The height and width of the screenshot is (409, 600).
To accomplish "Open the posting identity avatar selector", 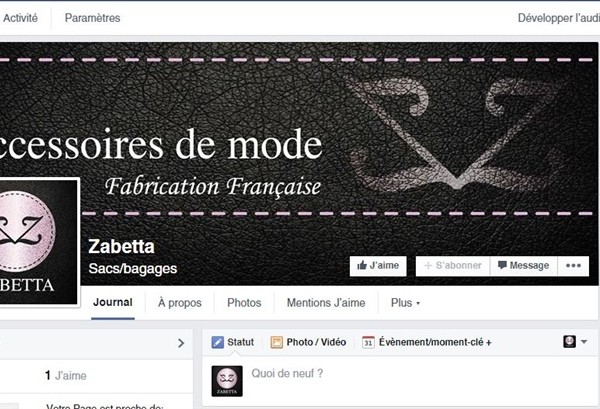I will (x=569, y=341).
